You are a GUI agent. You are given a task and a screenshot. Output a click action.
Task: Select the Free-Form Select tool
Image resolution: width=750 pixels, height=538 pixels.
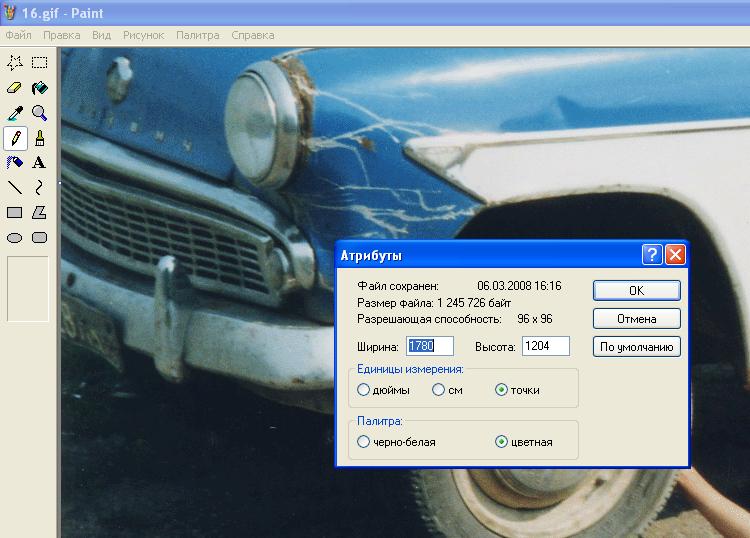coord(15,63)
